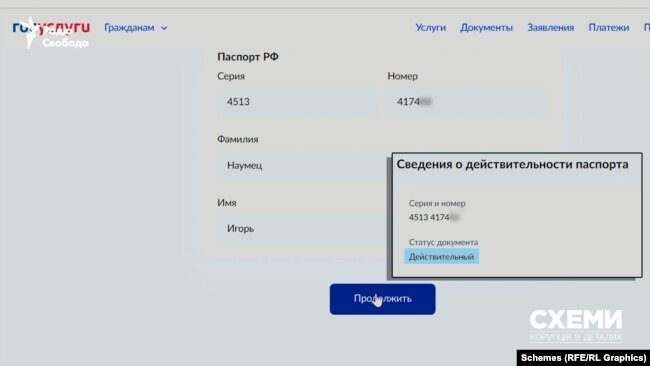Click the Продолжить button
Screen dimensions: 650x366
click(x=382, y=299)
